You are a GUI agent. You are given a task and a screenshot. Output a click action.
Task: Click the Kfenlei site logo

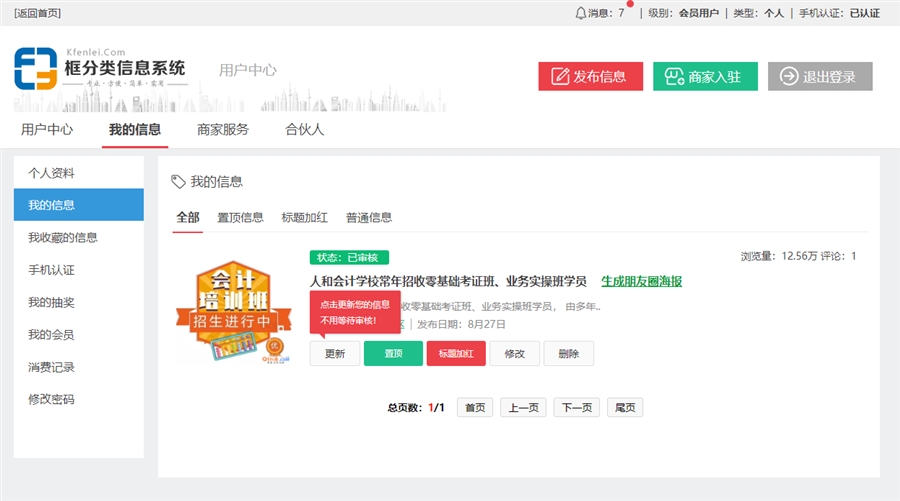point(100,69)
